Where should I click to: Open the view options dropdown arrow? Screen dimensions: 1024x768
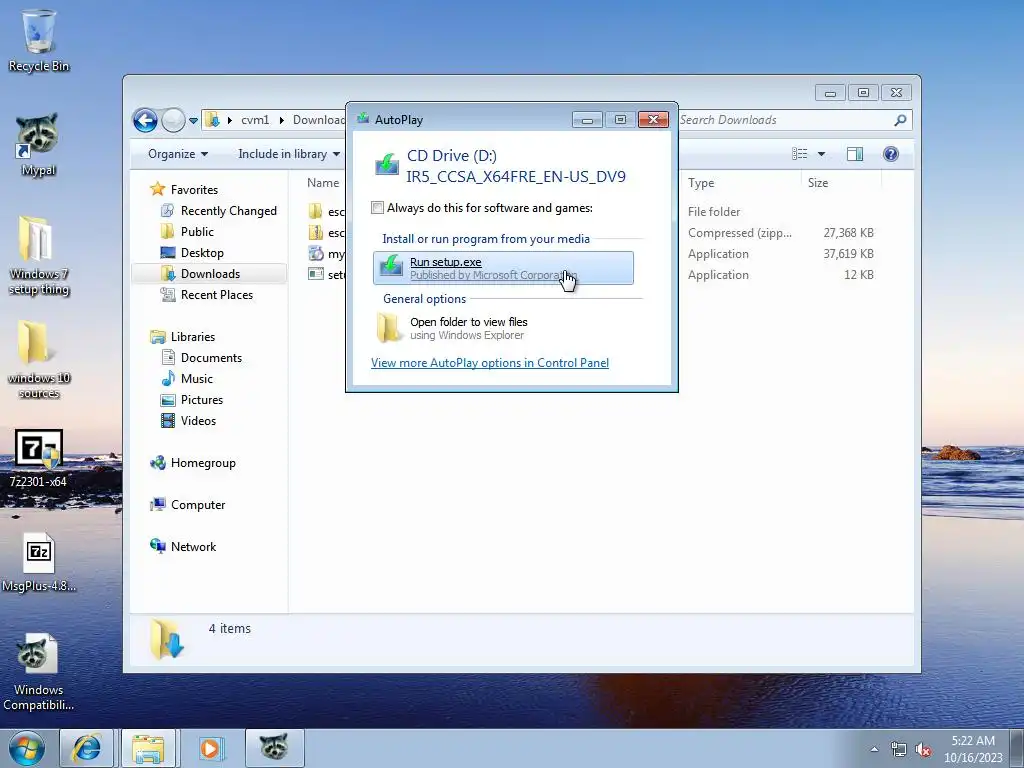pos(822,154)
